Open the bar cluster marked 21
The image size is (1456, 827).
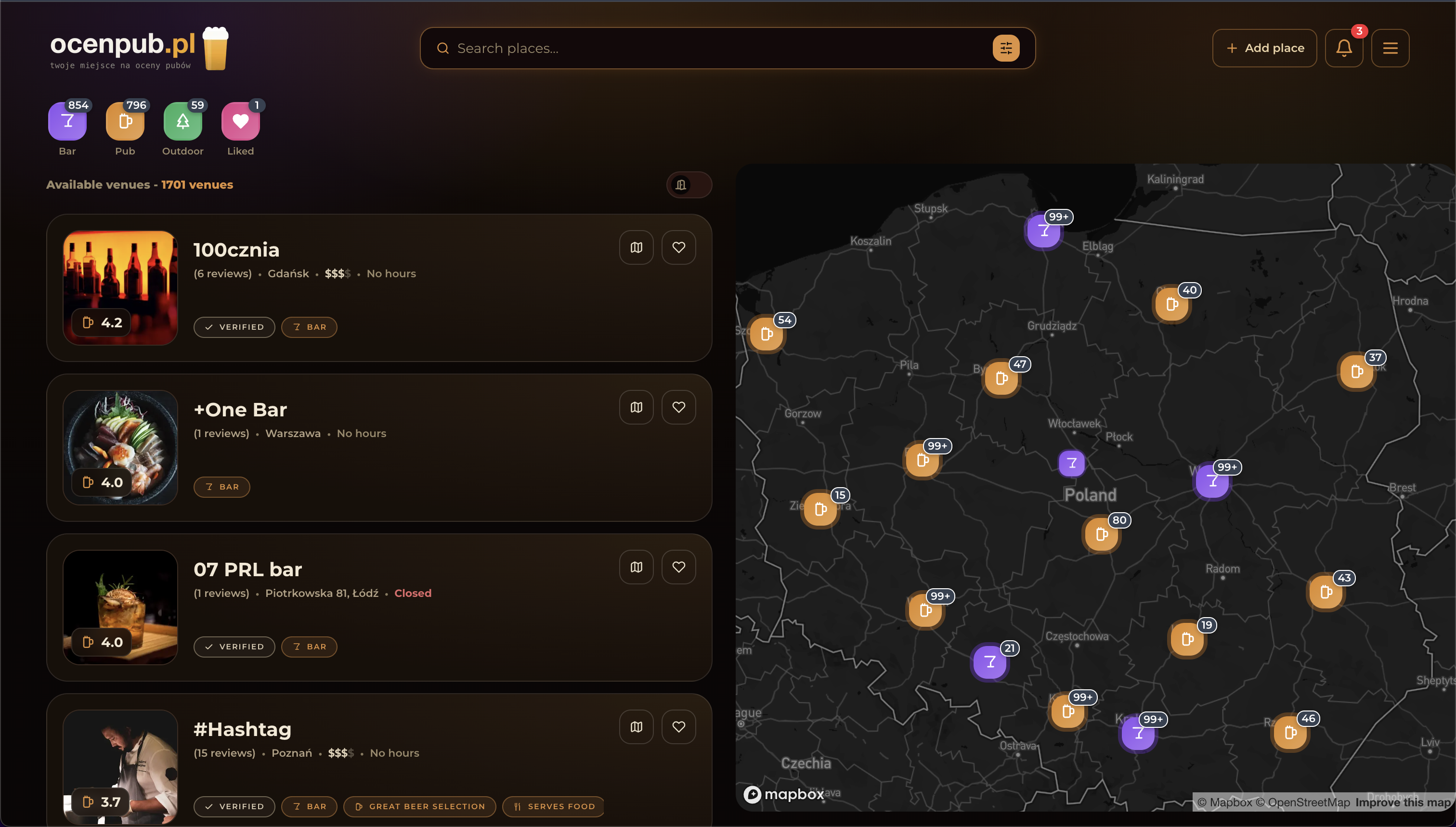(990, 662)
